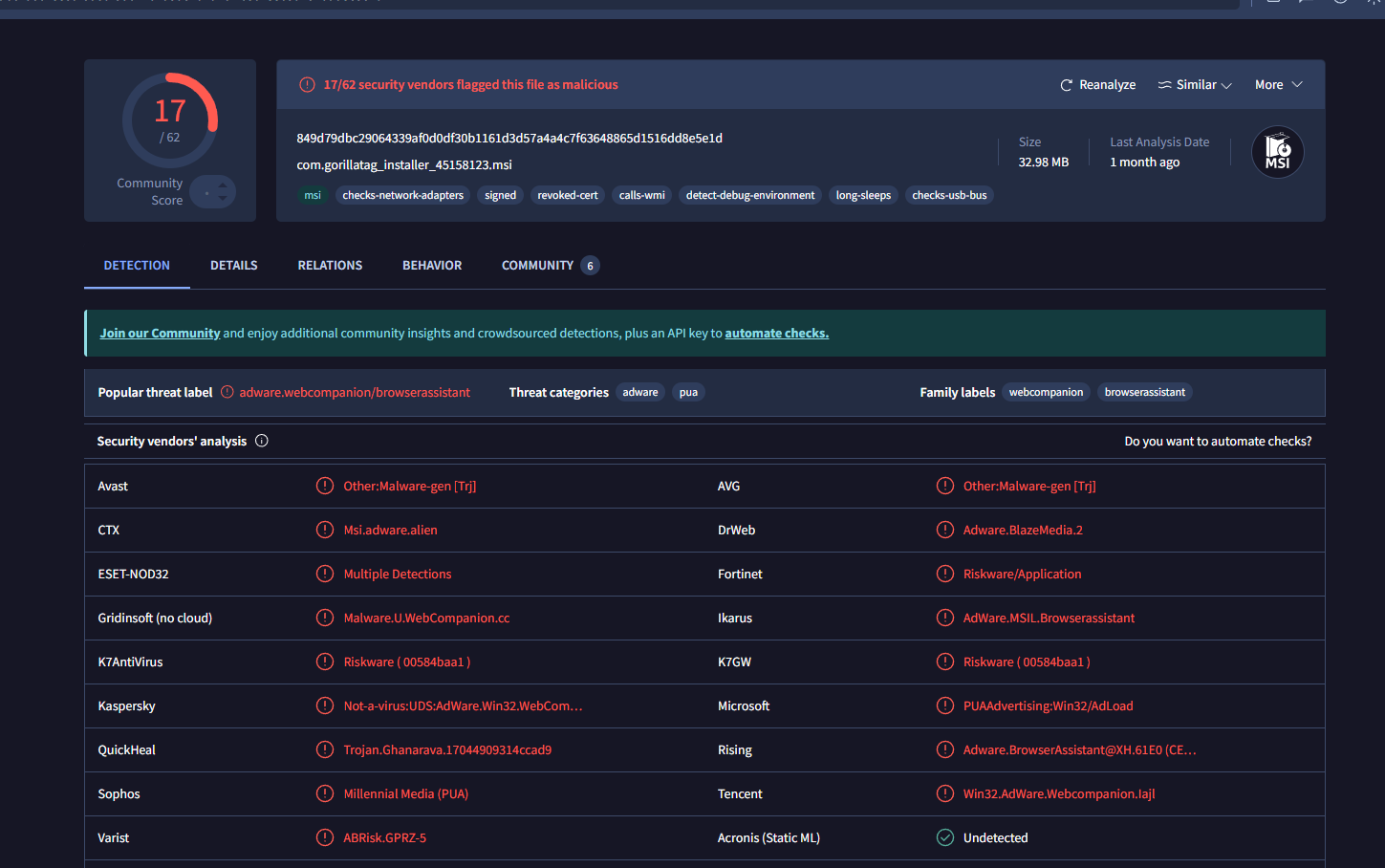
Task: Click the long-sleeps tag
Action: coord(863,195)
